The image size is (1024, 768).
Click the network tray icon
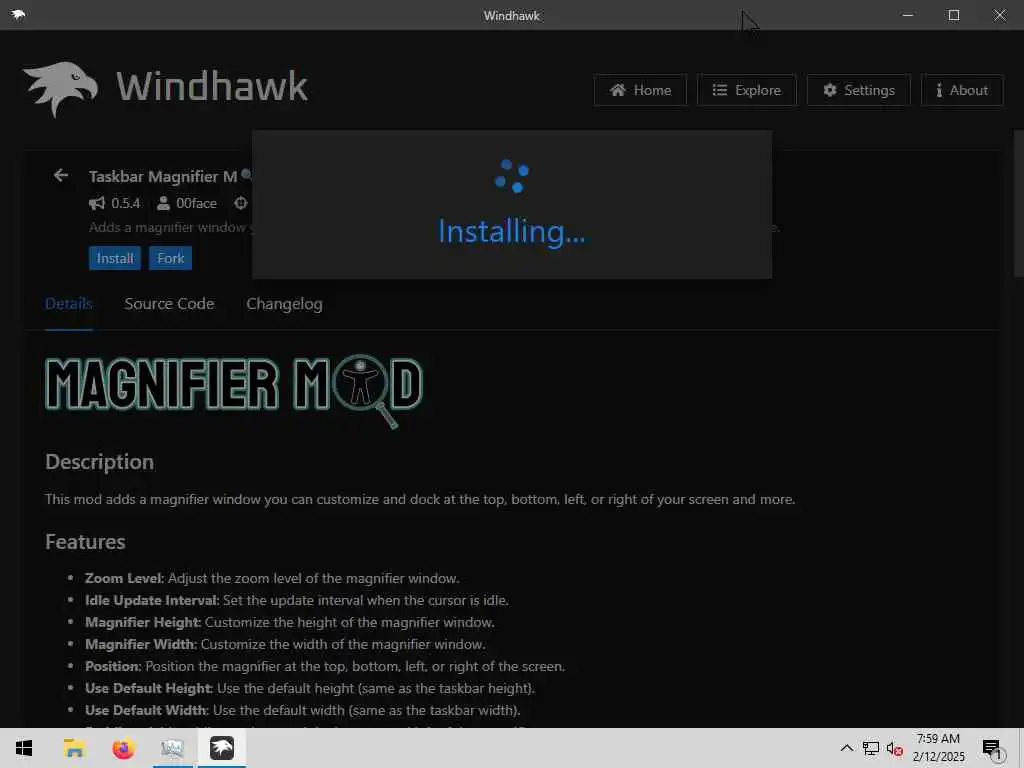click(x=871, y=748)
